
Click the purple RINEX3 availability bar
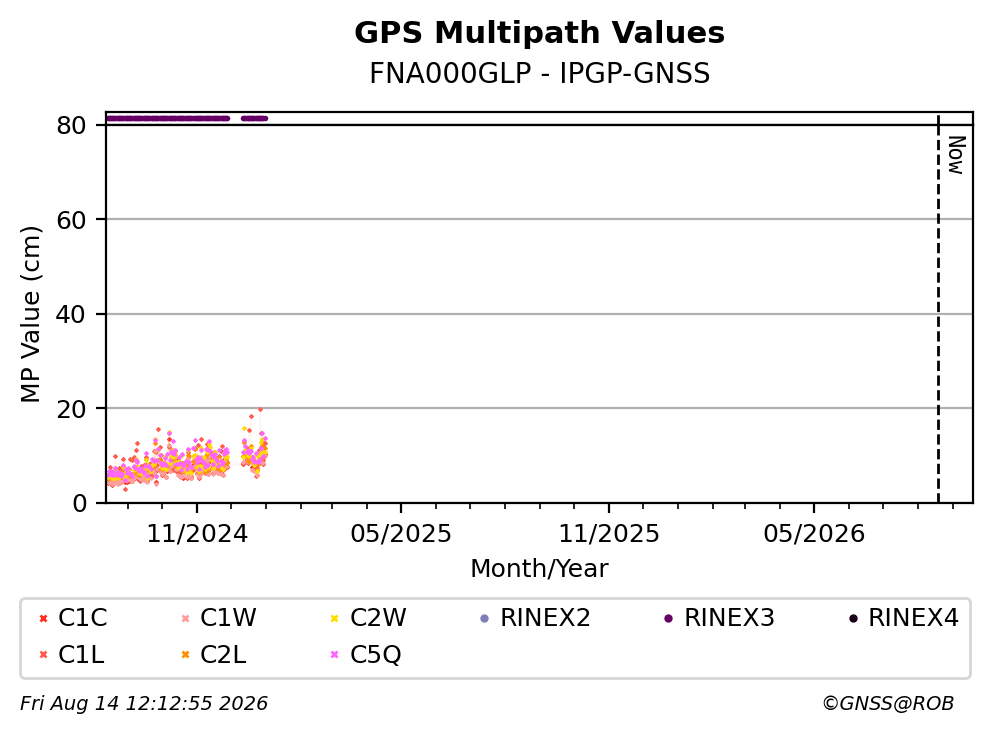[x=168, y=118]
